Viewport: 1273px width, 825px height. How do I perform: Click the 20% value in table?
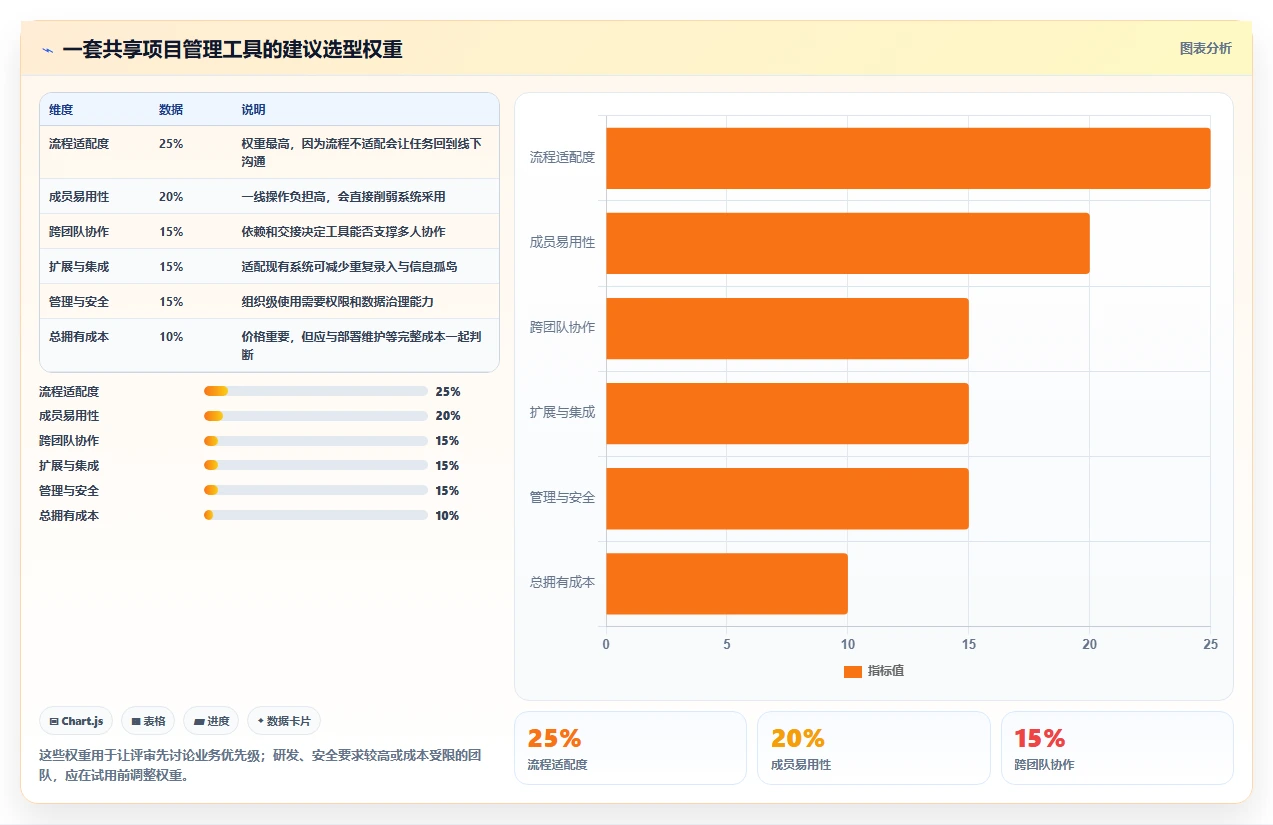click(x=171, y=197)
